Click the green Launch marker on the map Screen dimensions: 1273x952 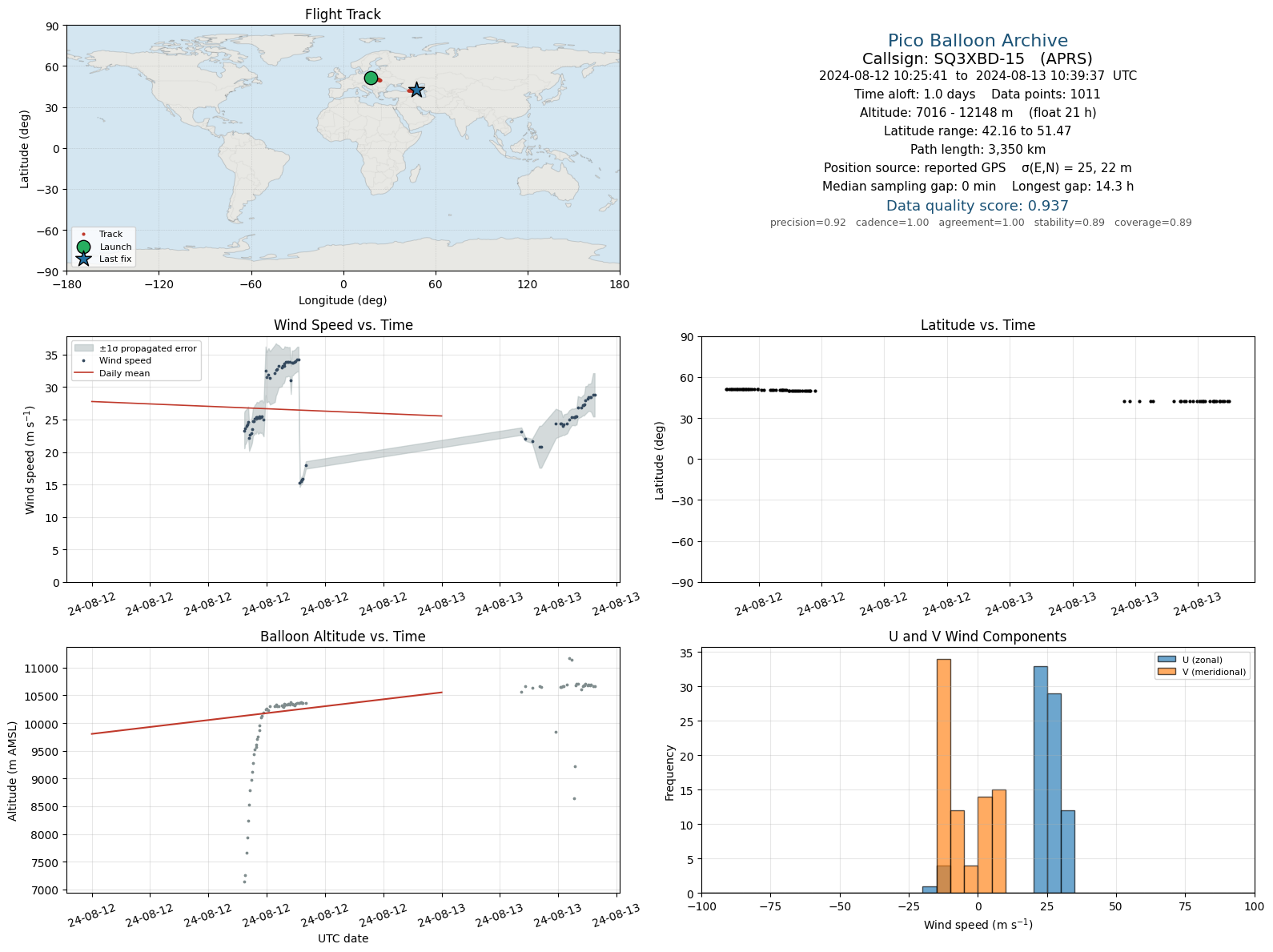pyautogui.click(x=371, y=78)
